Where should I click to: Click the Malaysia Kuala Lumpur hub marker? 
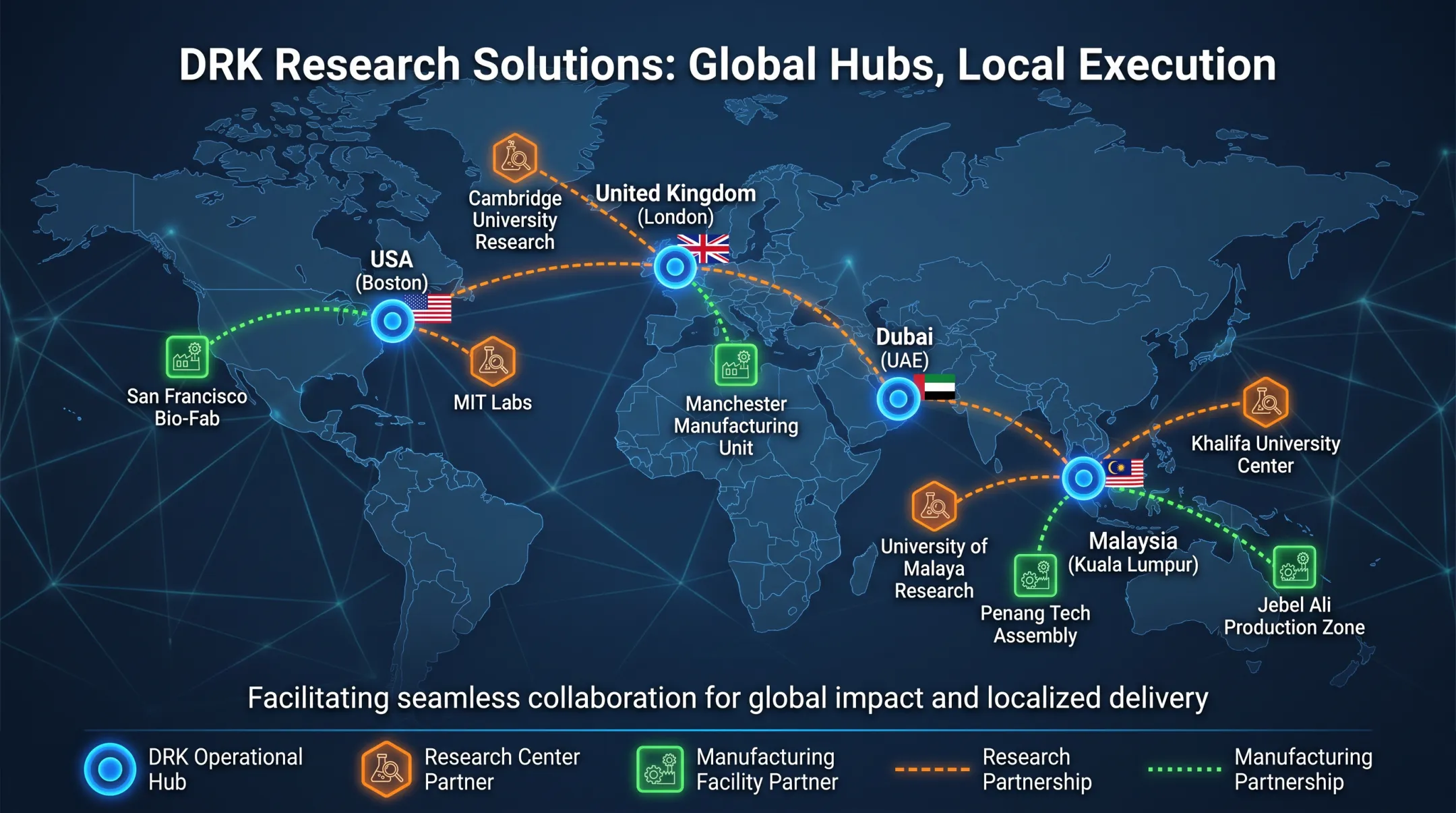(1083, 478)
